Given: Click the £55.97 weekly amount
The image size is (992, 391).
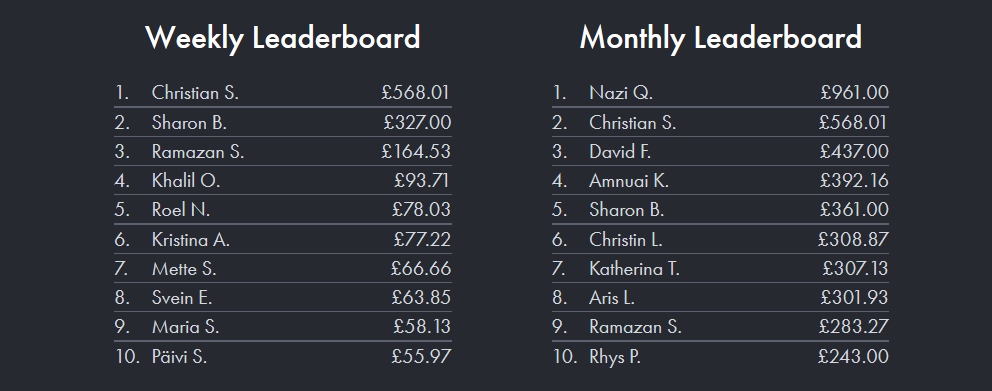Looking at the screenshot, I should [421, 356].
